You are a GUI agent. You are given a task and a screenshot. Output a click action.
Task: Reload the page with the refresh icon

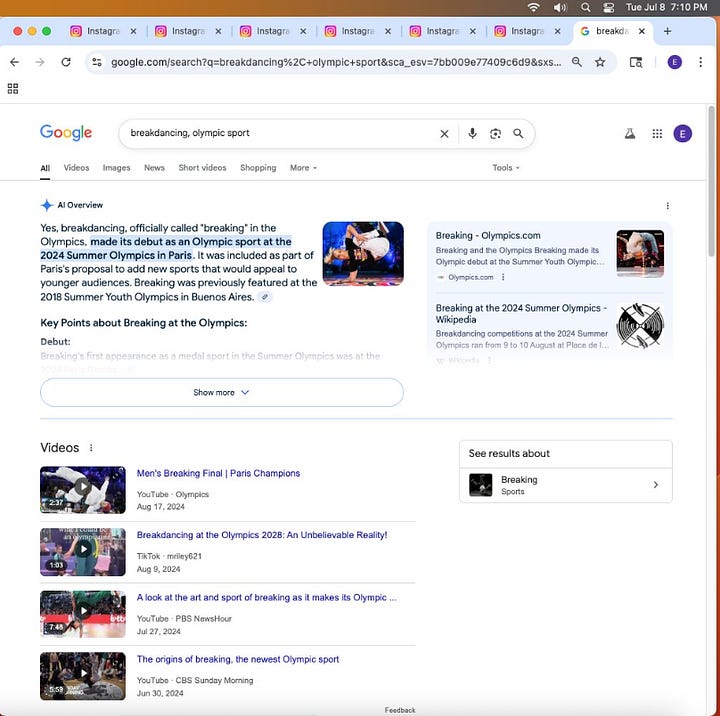point(66,62)
